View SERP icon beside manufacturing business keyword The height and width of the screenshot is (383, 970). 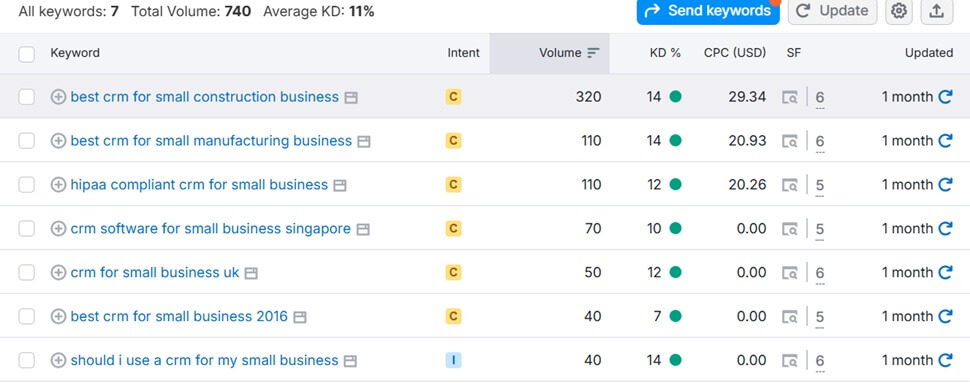[x=364, y=142]
